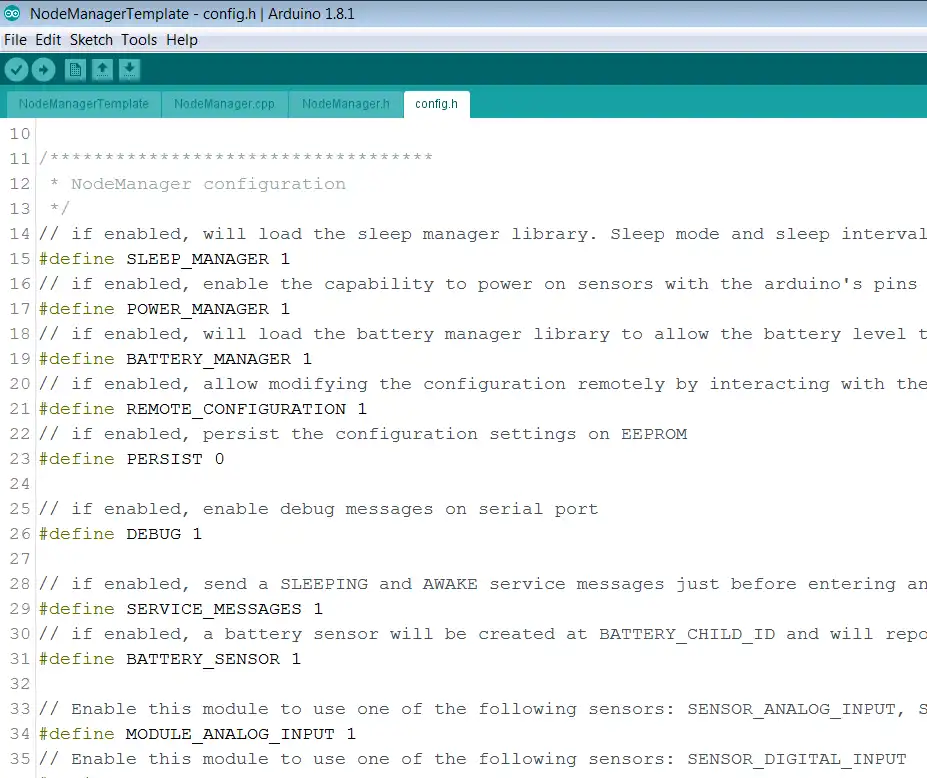Switch to the NodeManagerTemplate tab
The width and height of the screenshot is (927, 778).
pyautogui.click(x=83, y=104)
